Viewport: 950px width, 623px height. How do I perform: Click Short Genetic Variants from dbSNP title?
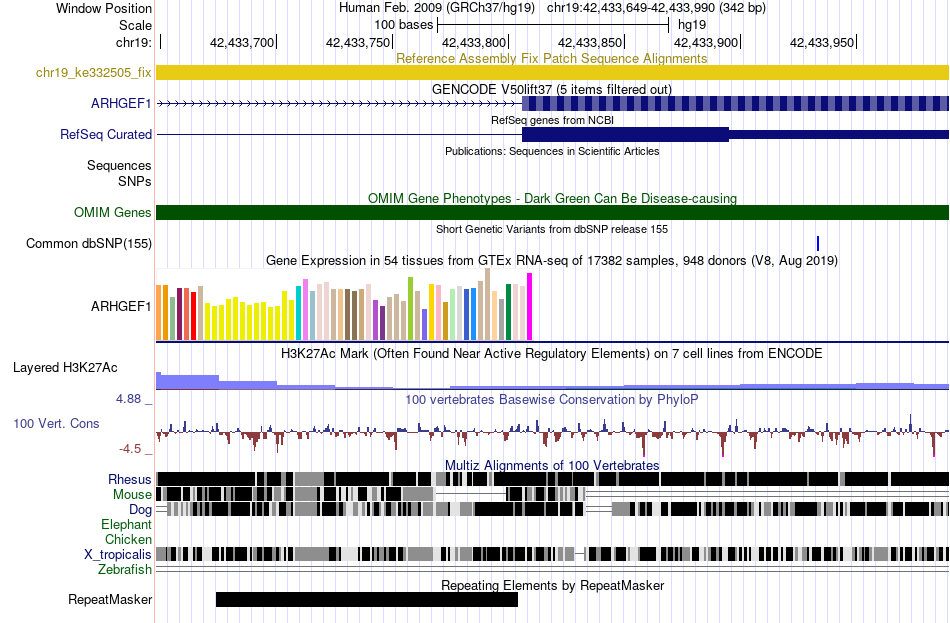click(552, 229)
